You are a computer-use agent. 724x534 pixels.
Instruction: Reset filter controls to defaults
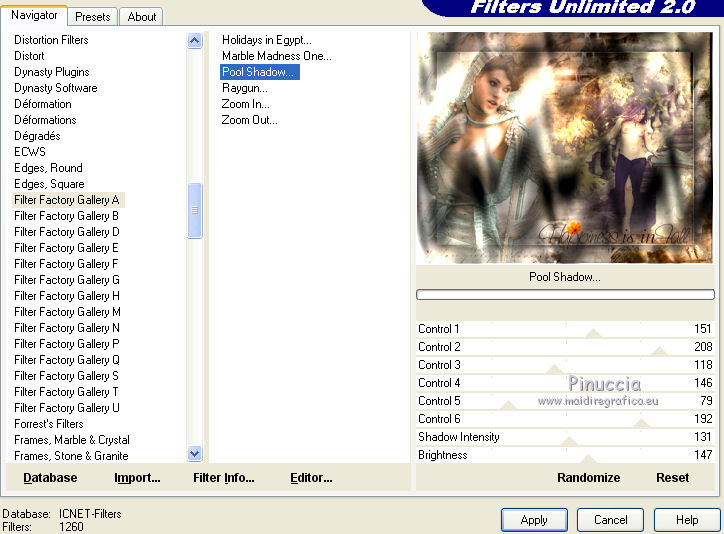(x=672, y=478)
